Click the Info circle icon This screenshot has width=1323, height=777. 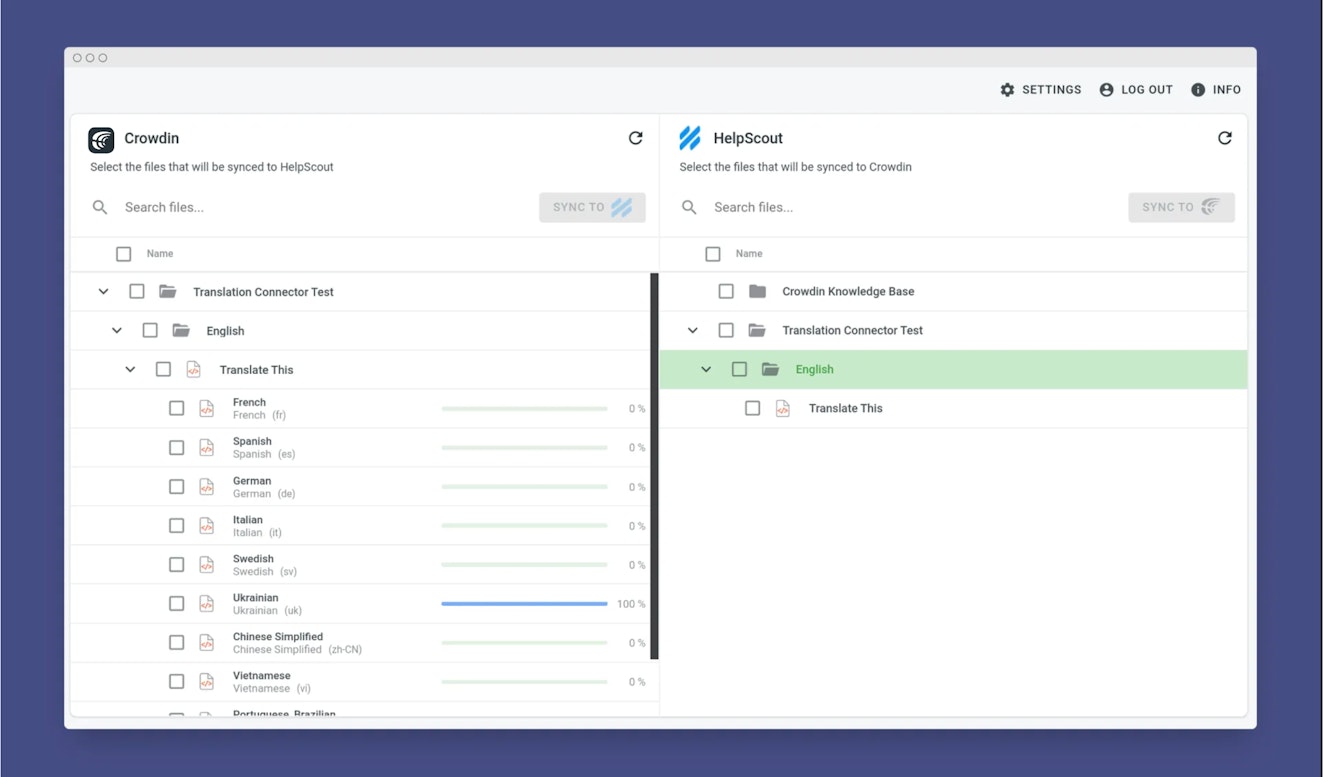click(x=1198, y=90)
